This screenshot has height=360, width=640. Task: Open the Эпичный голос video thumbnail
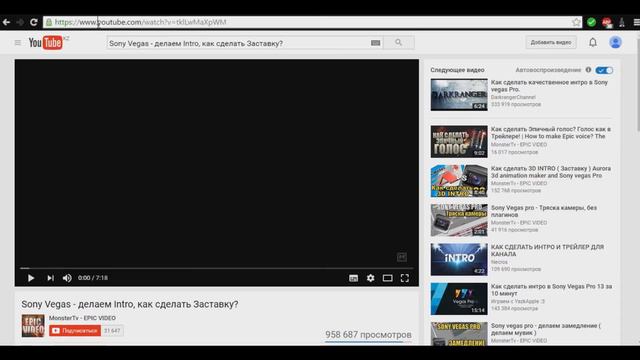[459, 142]
